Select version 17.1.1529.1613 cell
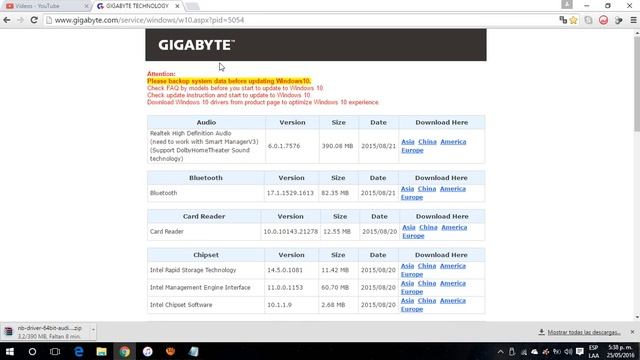This screenshot has width=640, height=360. click(290, 193)
